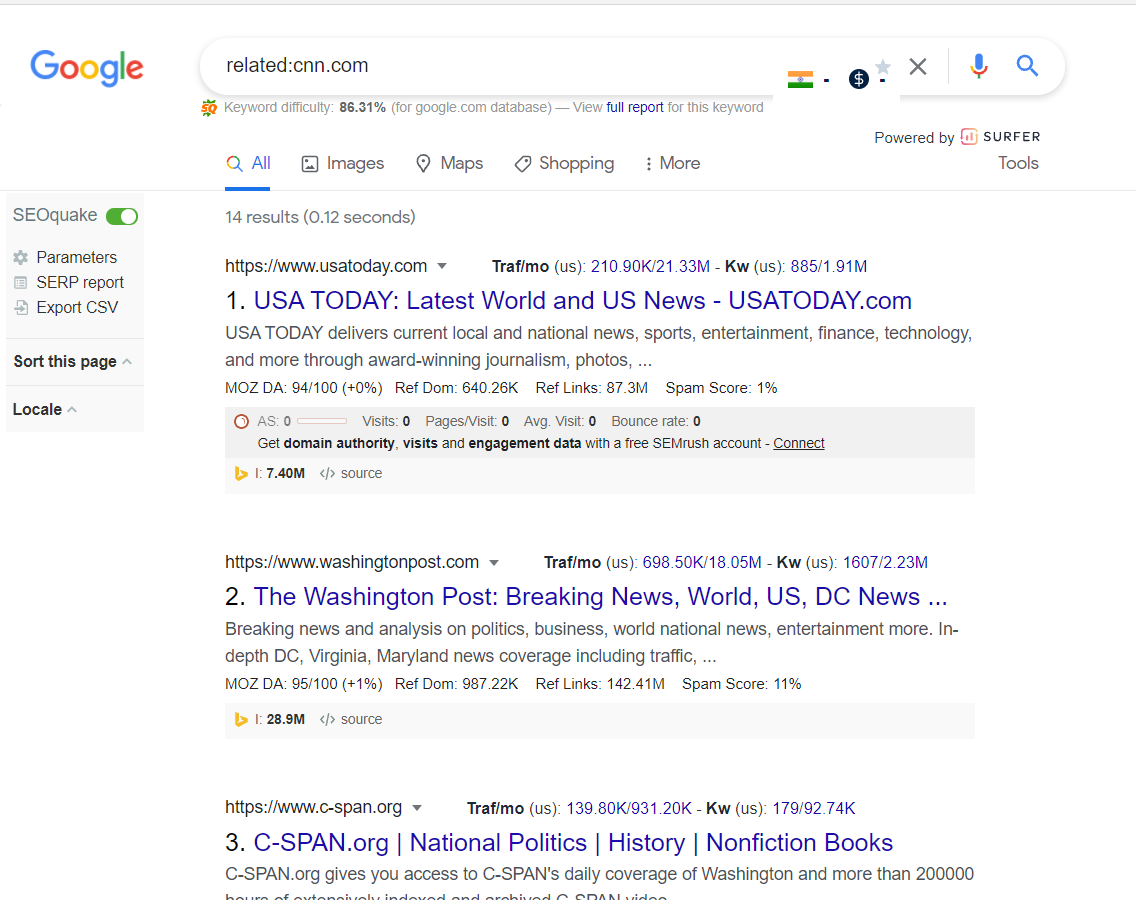Click the Bing index value 28.9M
This screenshot has width=1136, height=900.
(285, 720)
